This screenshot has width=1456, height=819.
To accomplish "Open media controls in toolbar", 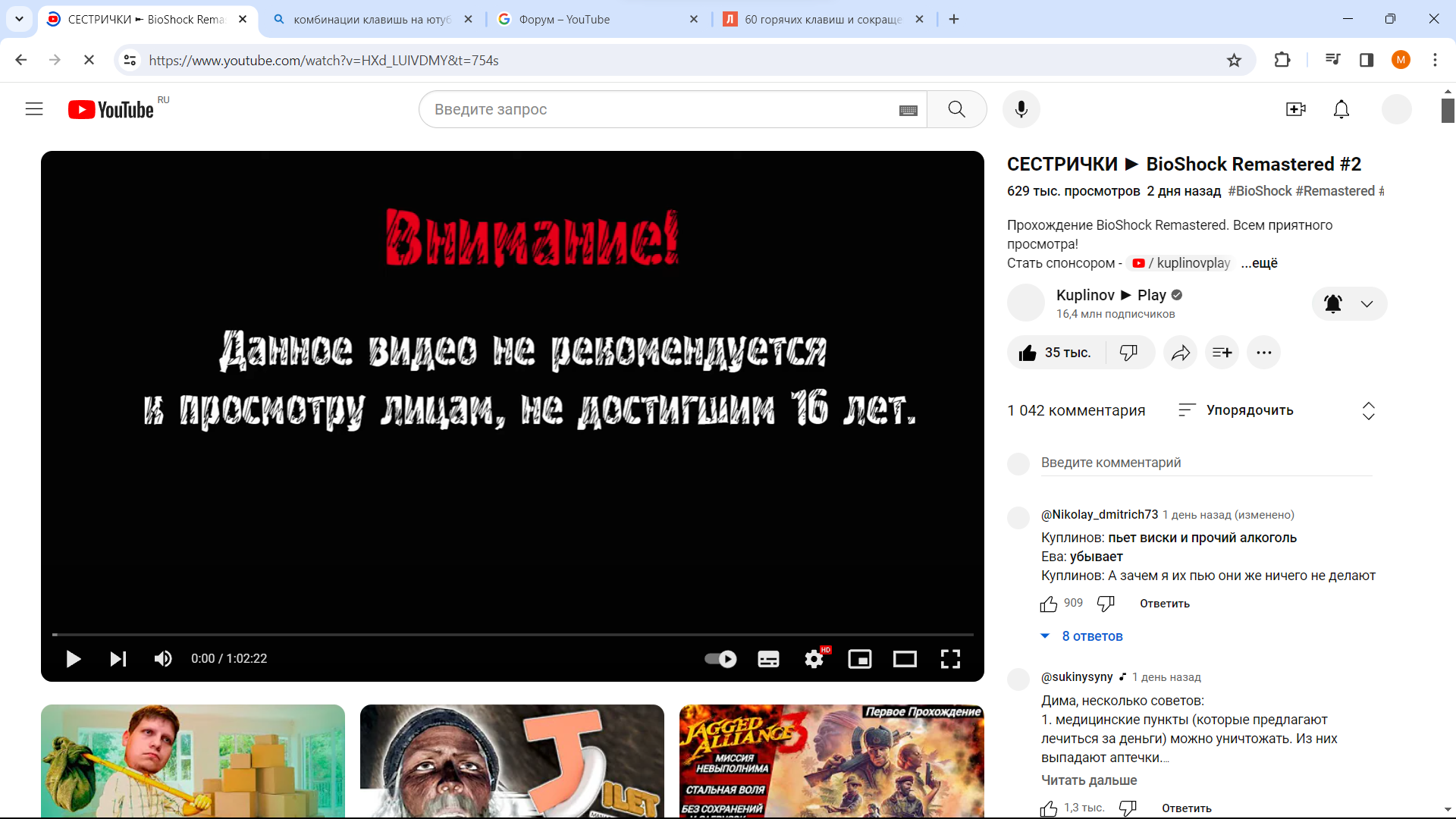I will (1332, 60).
